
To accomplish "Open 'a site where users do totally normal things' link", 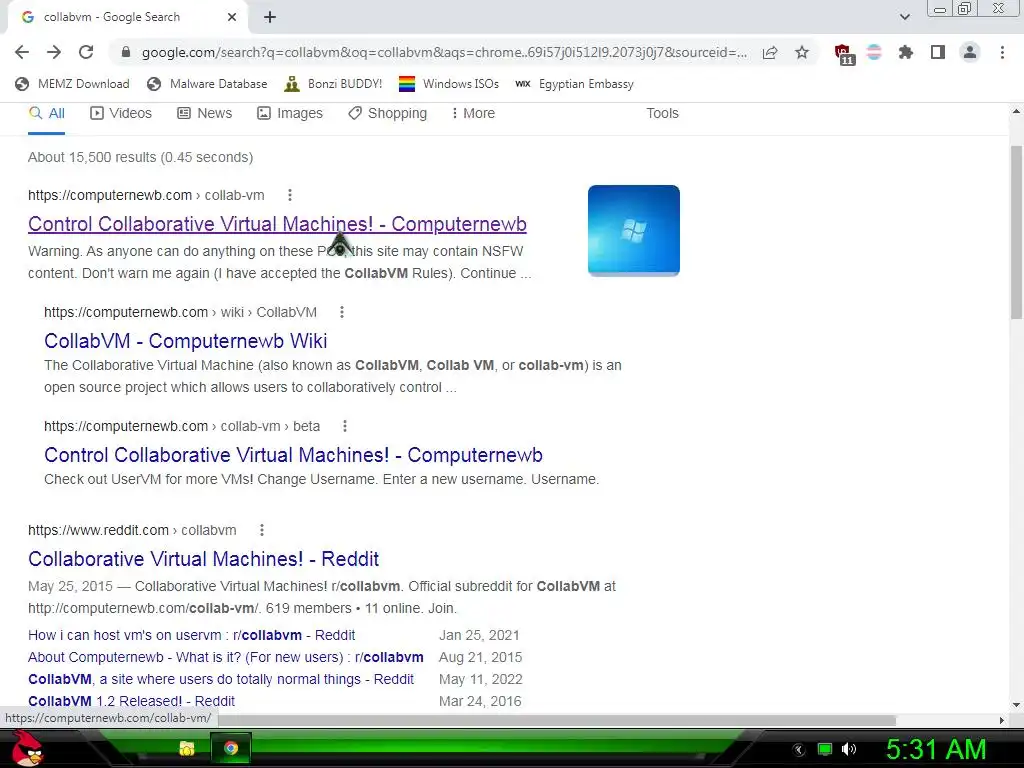I will [x=221, y=680].
